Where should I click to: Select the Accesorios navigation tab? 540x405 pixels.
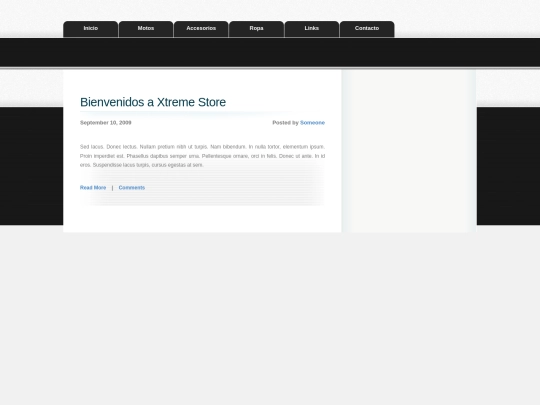coord(201,29)
